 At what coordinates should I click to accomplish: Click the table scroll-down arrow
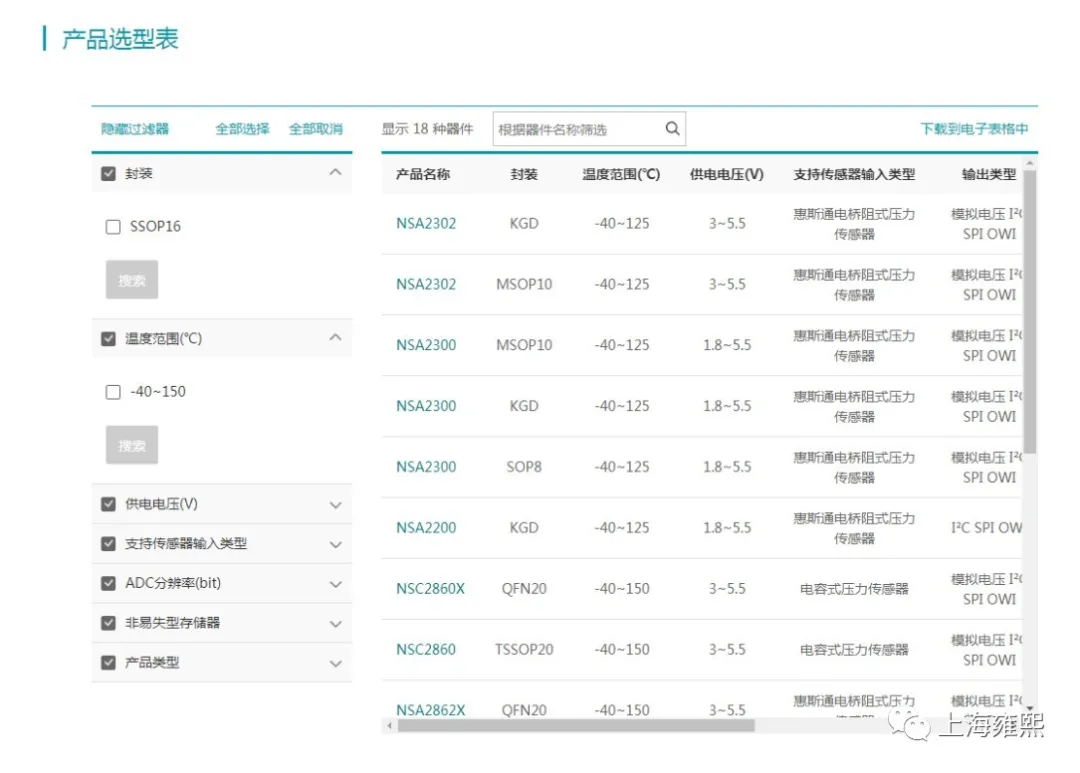[x=1030, y=707]
